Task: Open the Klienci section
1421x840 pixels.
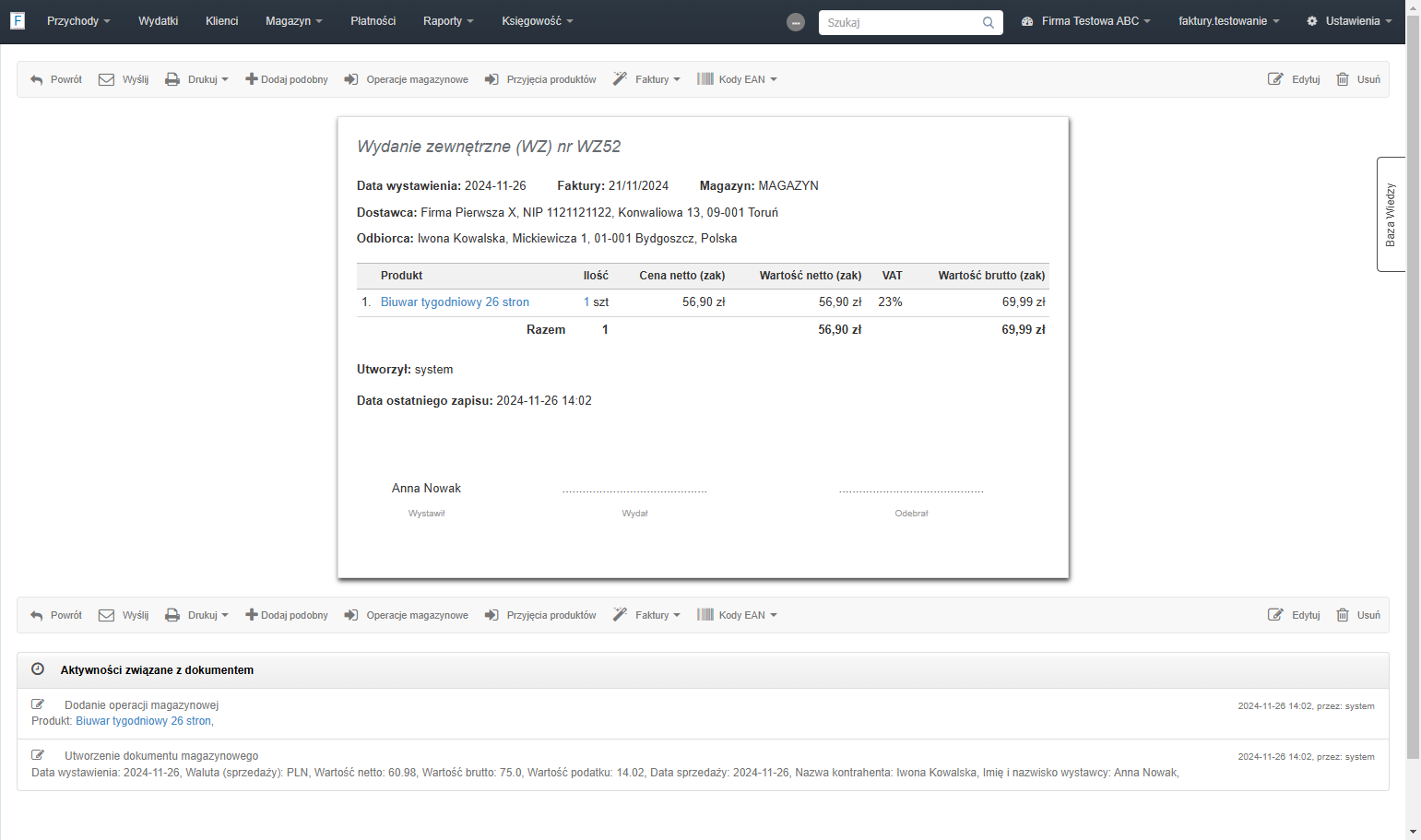Action: pyautogui.click(x=222, y=21)
